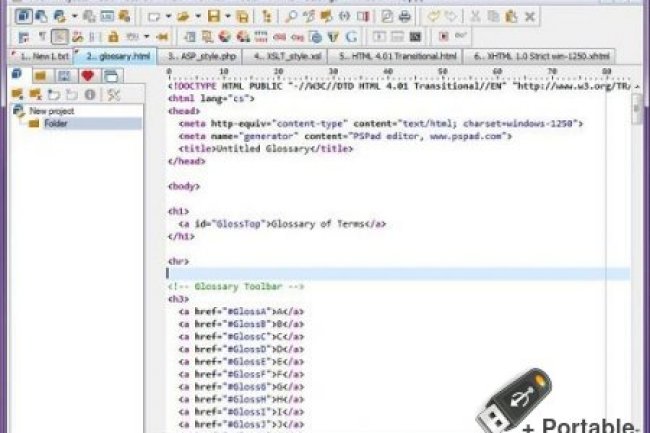Click the copy icon
650x433 pixels.
point(493,17)
